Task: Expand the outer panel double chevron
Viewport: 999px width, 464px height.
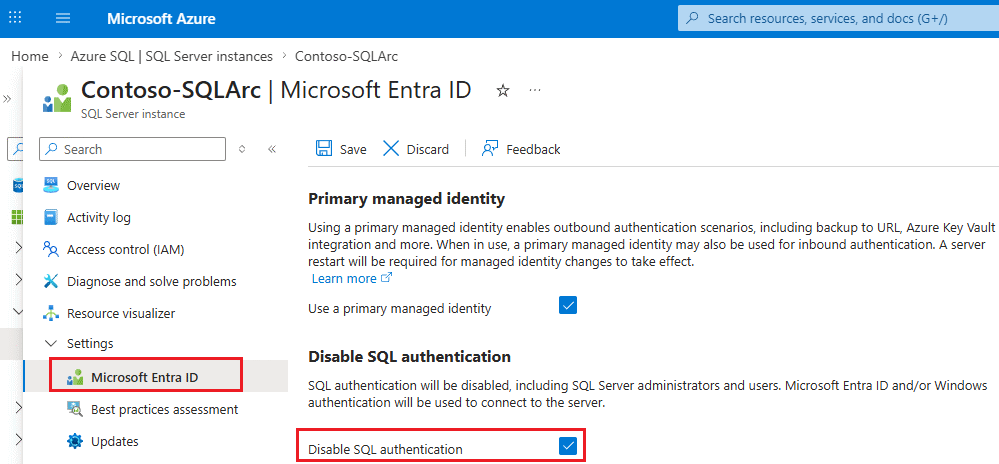Action: tap(8, 99)
